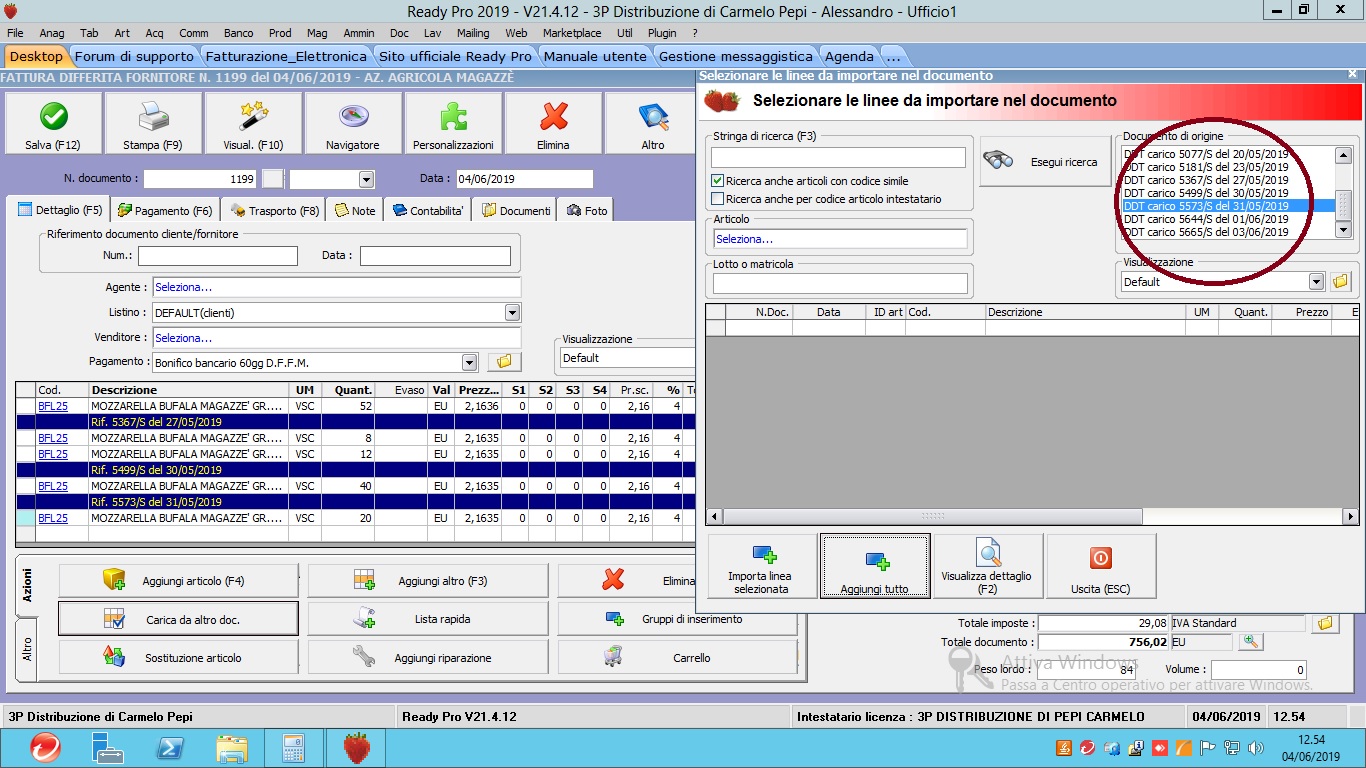The width and height of the screenshot is (1366, 768).
Task: Click the Salva (F12) green check icon
Action: [x=53, y=117]
